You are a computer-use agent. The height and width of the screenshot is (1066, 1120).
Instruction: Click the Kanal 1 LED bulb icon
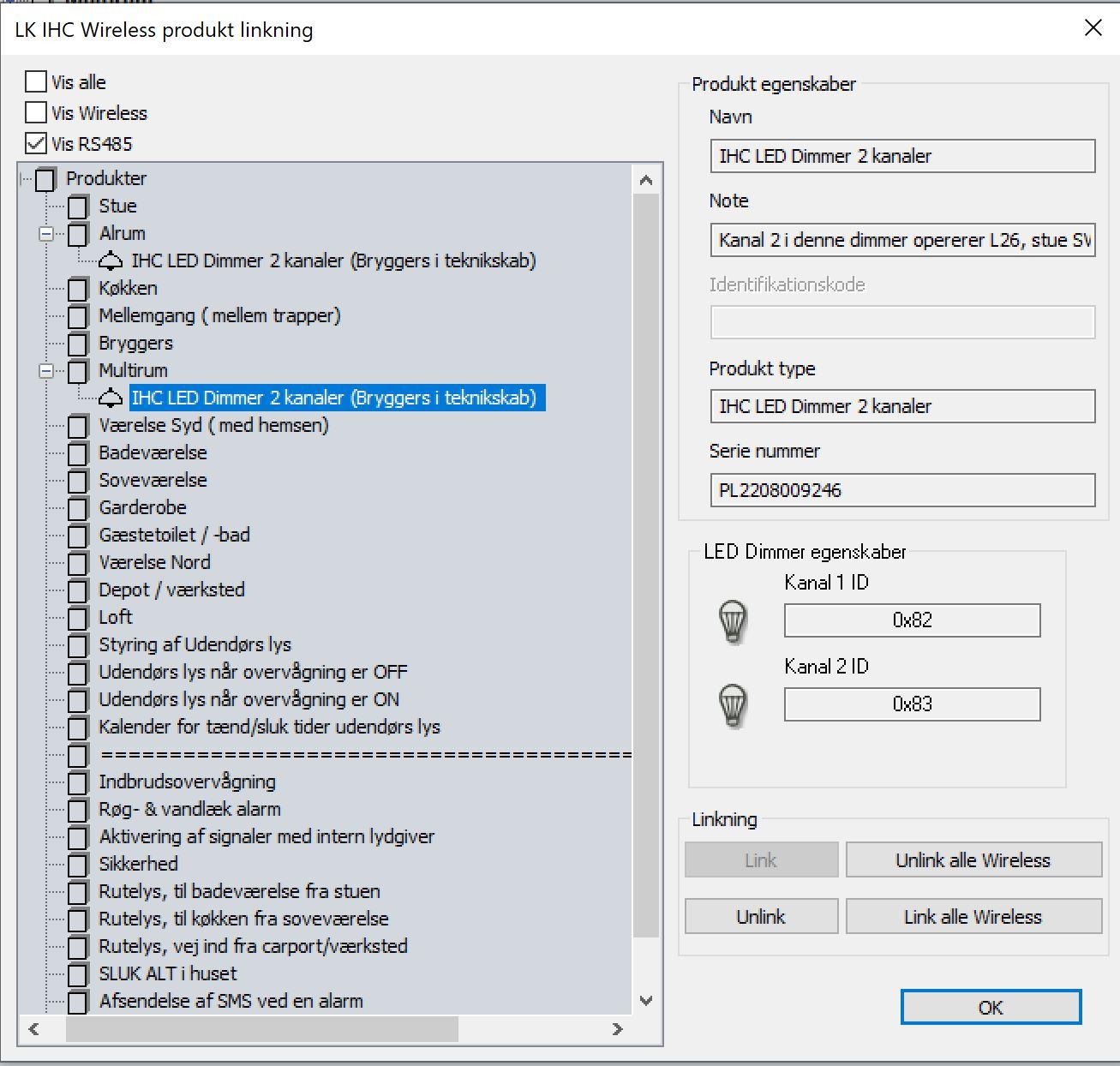(x=733, y=621)
